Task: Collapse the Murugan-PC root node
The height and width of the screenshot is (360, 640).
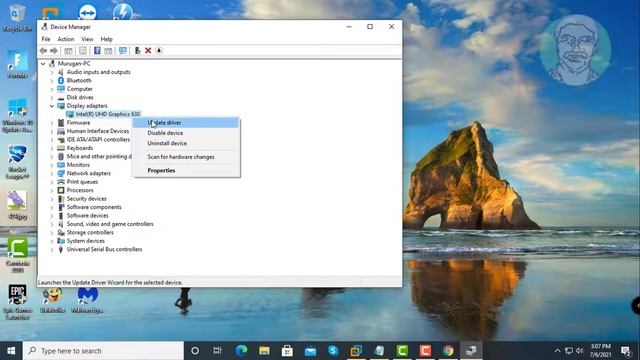Action: (43, 64)
